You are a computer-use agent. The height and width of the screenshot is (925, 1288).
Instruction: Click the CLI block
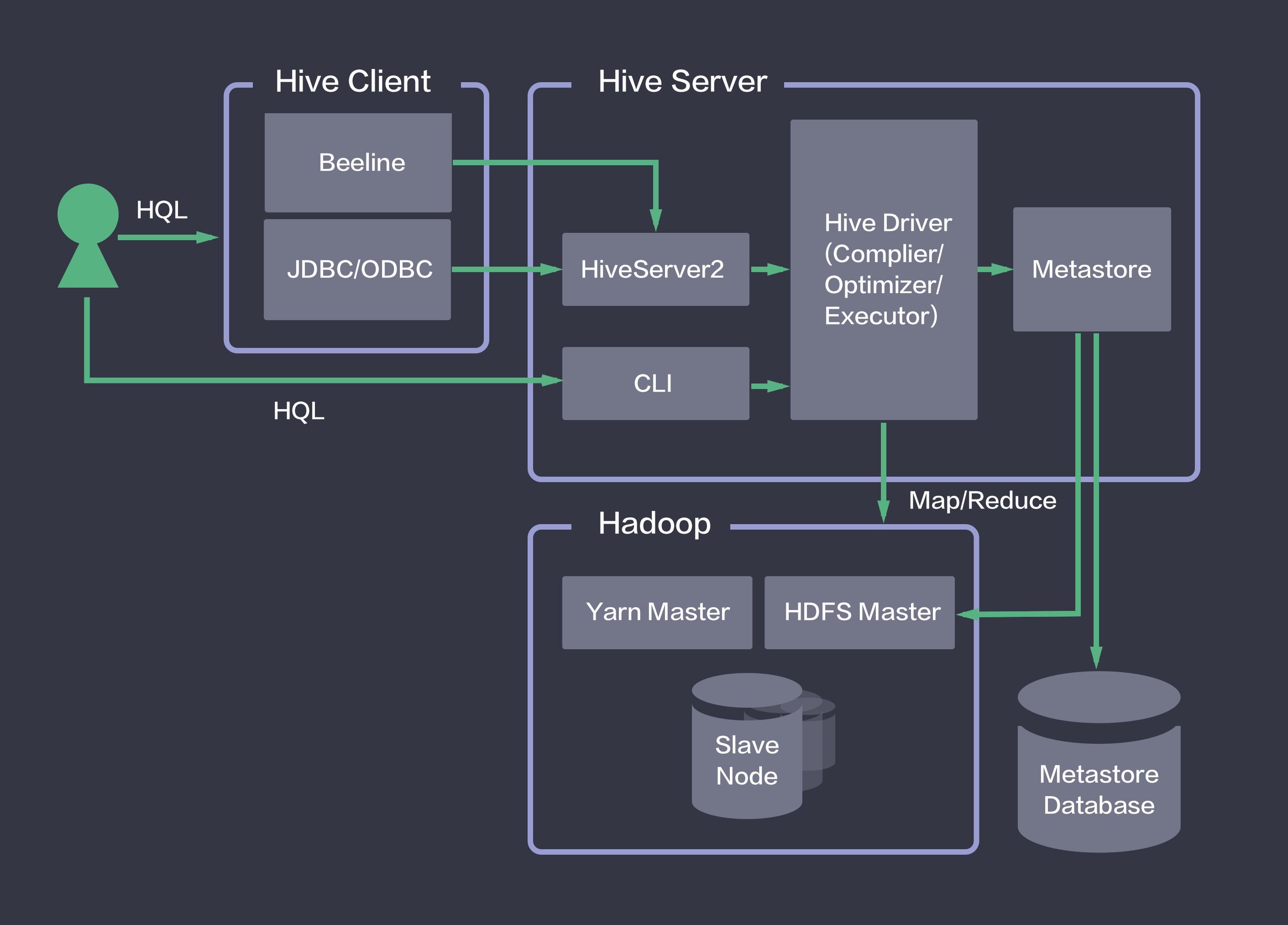(x=655, y=384)
